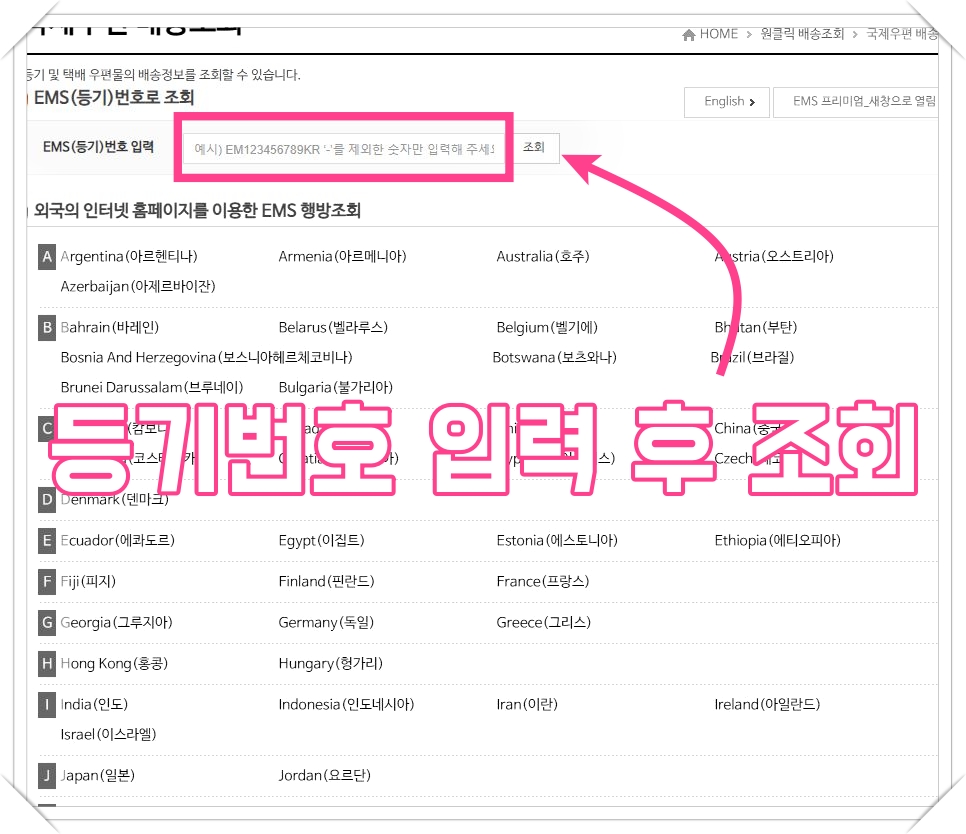
Task: Open Azerbaijan(아제르바이잔) tracking link
Action: pyautogui.click(x=138, y=286)
